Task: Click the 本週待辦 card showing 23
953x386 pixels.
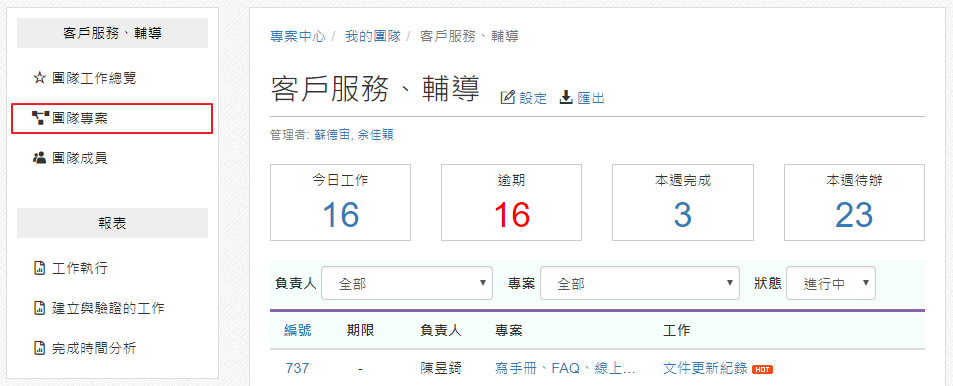Action: [x=854, y=202]
